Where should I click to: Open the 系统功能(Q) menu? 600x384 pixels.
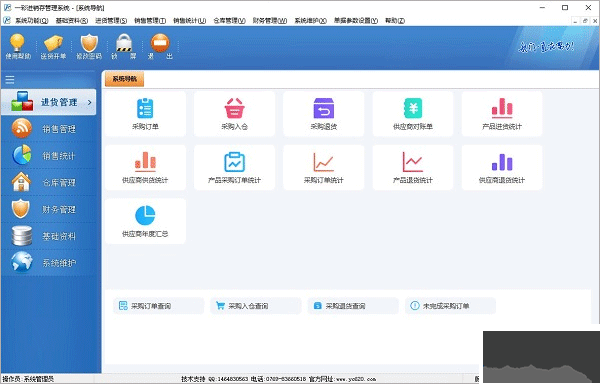pos(32,21)
